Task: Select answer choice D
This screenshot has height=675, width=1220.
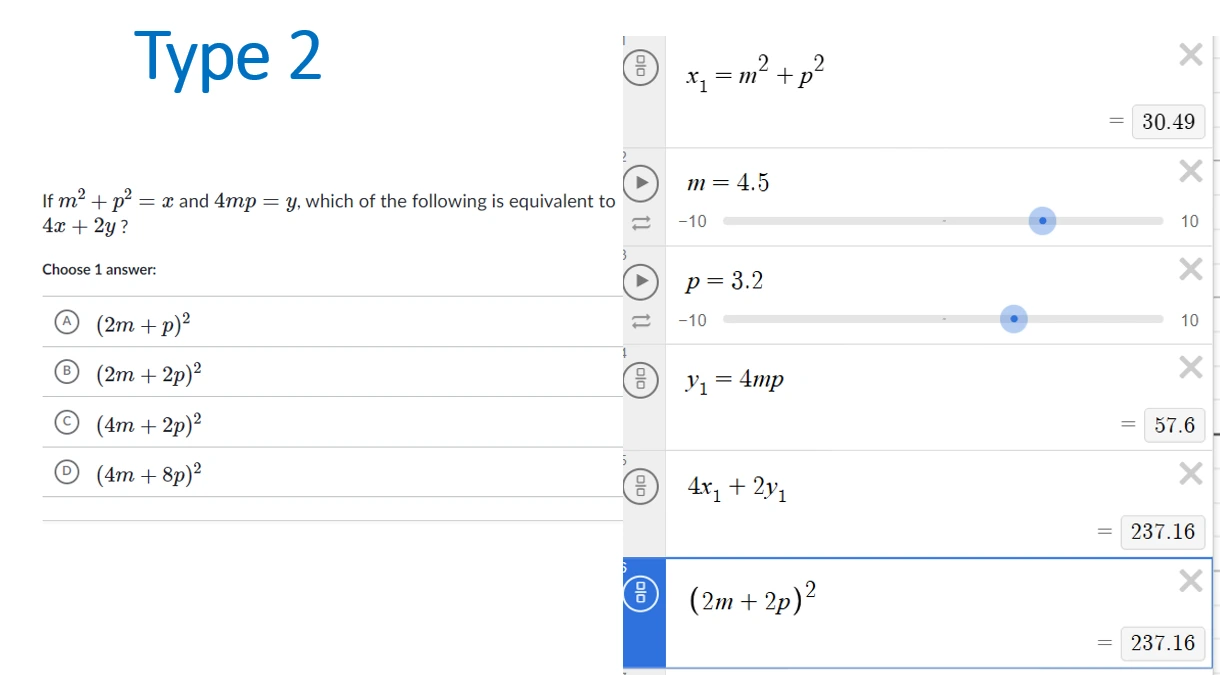Action: click(x=67, y=472)
